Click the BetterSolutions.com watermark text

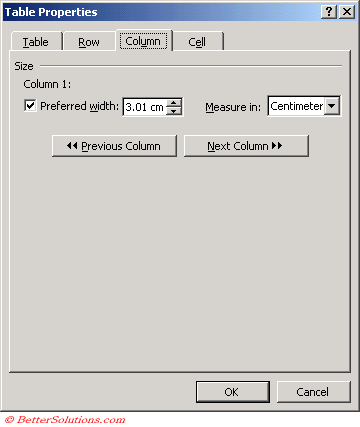point(65,420)
